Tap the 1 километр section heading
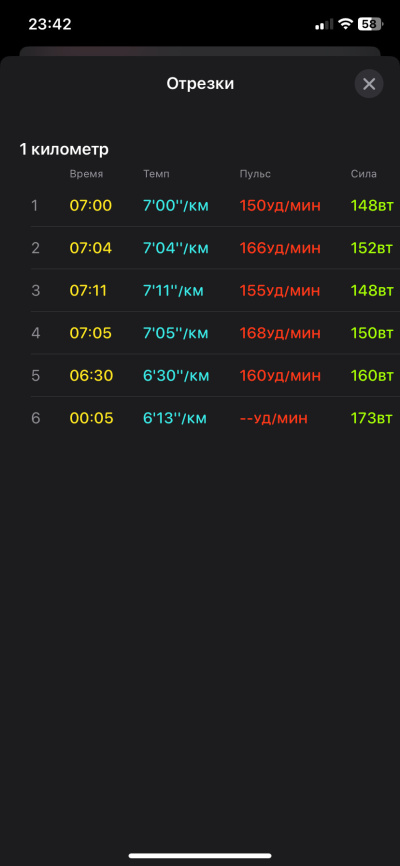The height and width of the screenshot is (866, 400). click(64, 150)
